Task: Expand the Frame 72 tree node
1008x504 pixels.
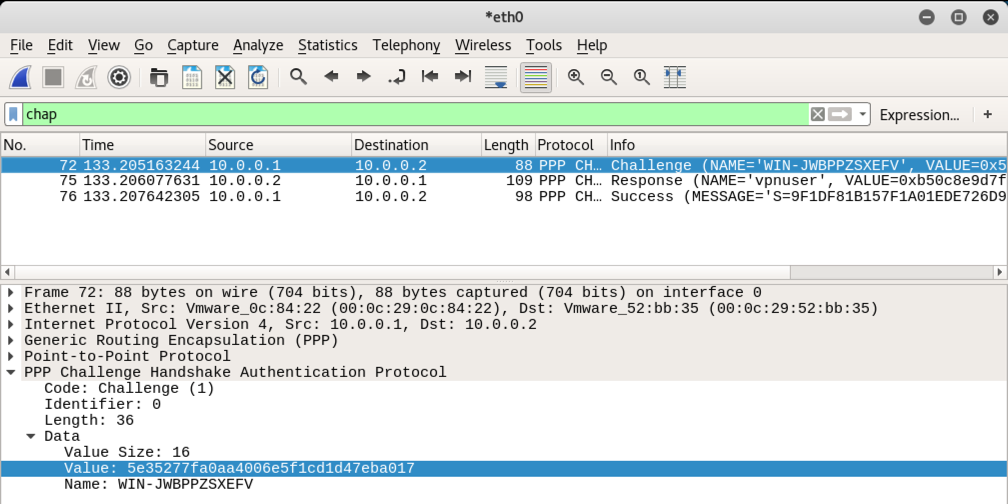Action: point(11,292)
